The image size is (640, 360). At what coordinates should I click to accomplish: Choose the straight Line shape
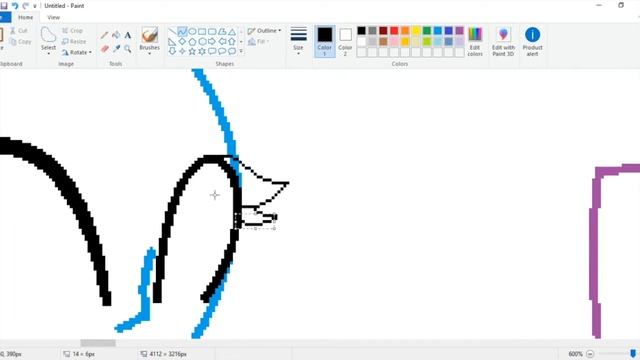(172, 31)
